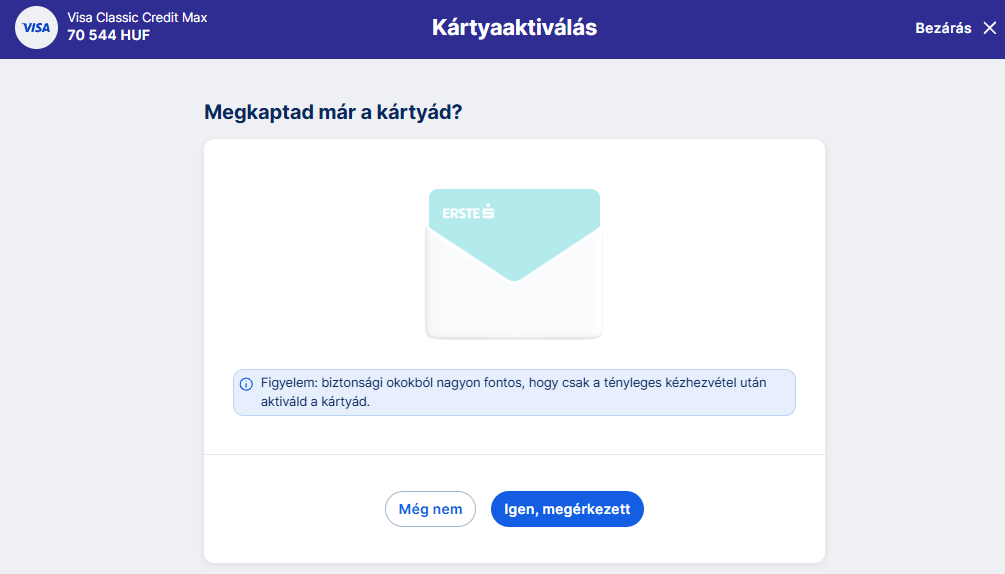Click the envelope illustration's white front pocket
This screenshot has height=574, width=1005.
pyautogui.click(x=514, y=310)
